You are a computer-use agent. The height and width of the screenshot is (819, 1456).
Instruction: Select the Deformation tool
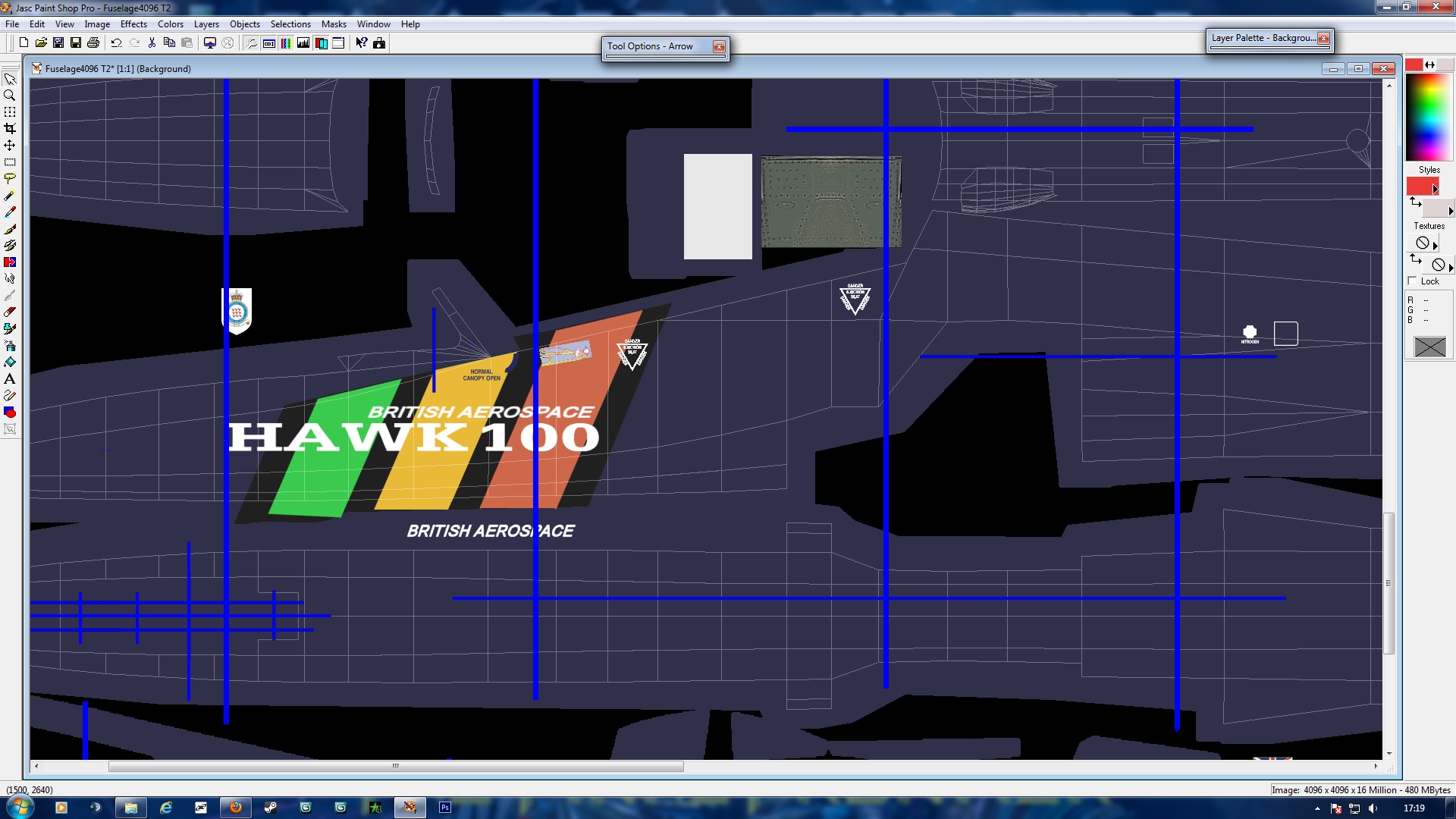click(10, 112)
